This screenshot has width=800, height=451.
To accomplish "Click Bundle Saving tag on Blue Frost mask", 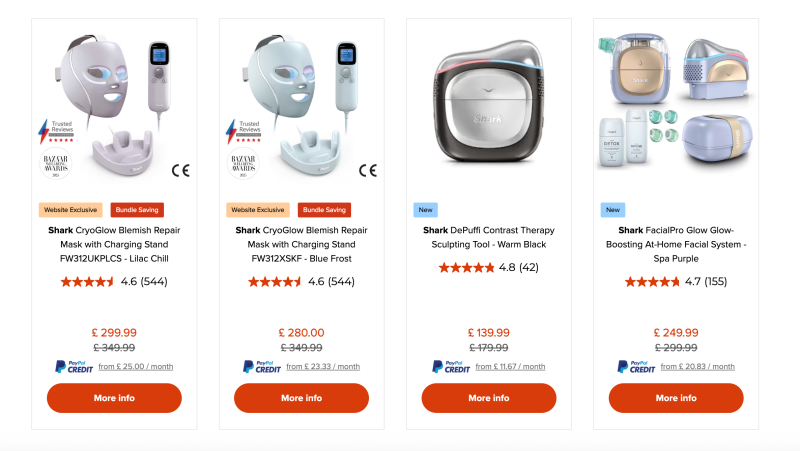I will pyautogui.click(x=324, y=210).
